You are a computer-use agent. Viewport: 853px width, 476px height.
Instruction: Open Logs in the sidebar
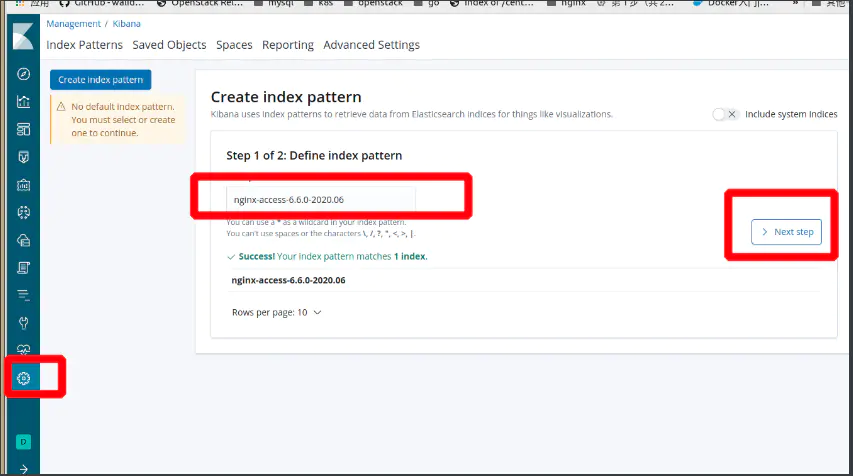coord(23,268)
